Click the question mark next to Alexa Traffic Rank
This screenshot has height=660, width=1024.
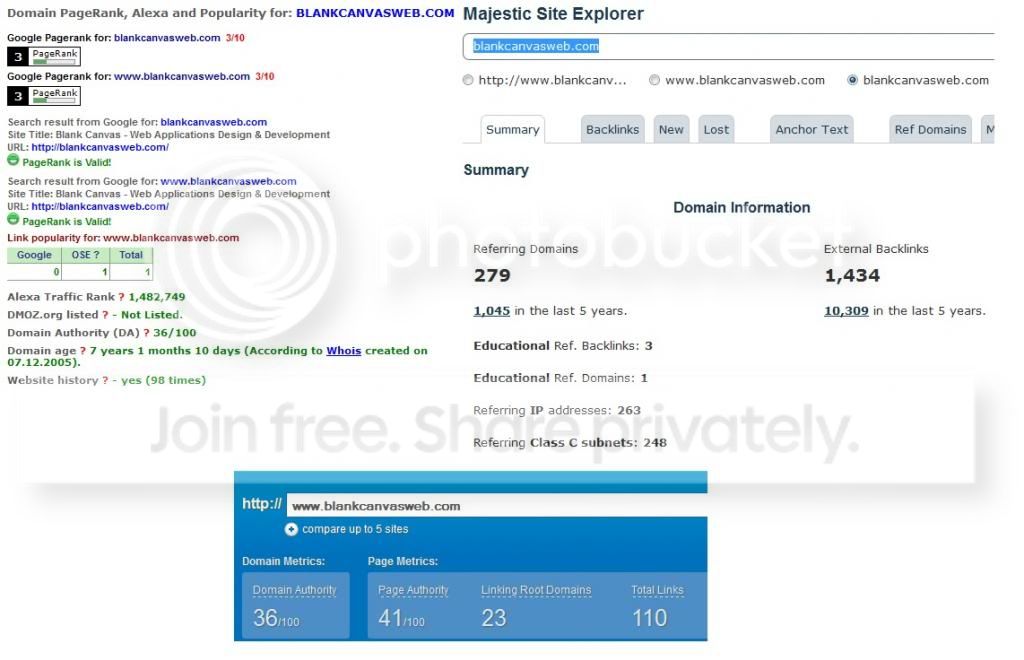pyautogui.click(x=121, y=297)
